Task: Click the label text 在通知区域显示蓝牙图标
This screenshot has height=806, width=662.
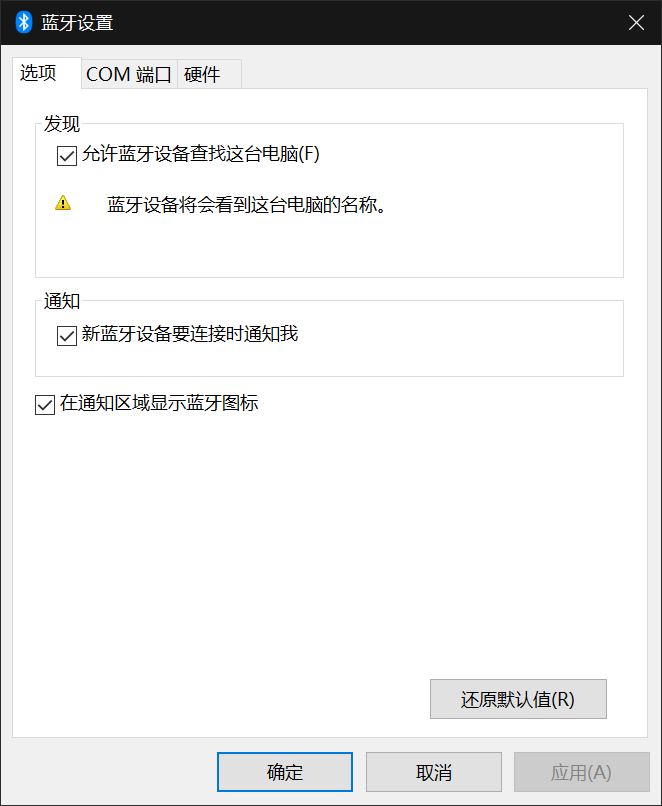Action: pos(159,404)
